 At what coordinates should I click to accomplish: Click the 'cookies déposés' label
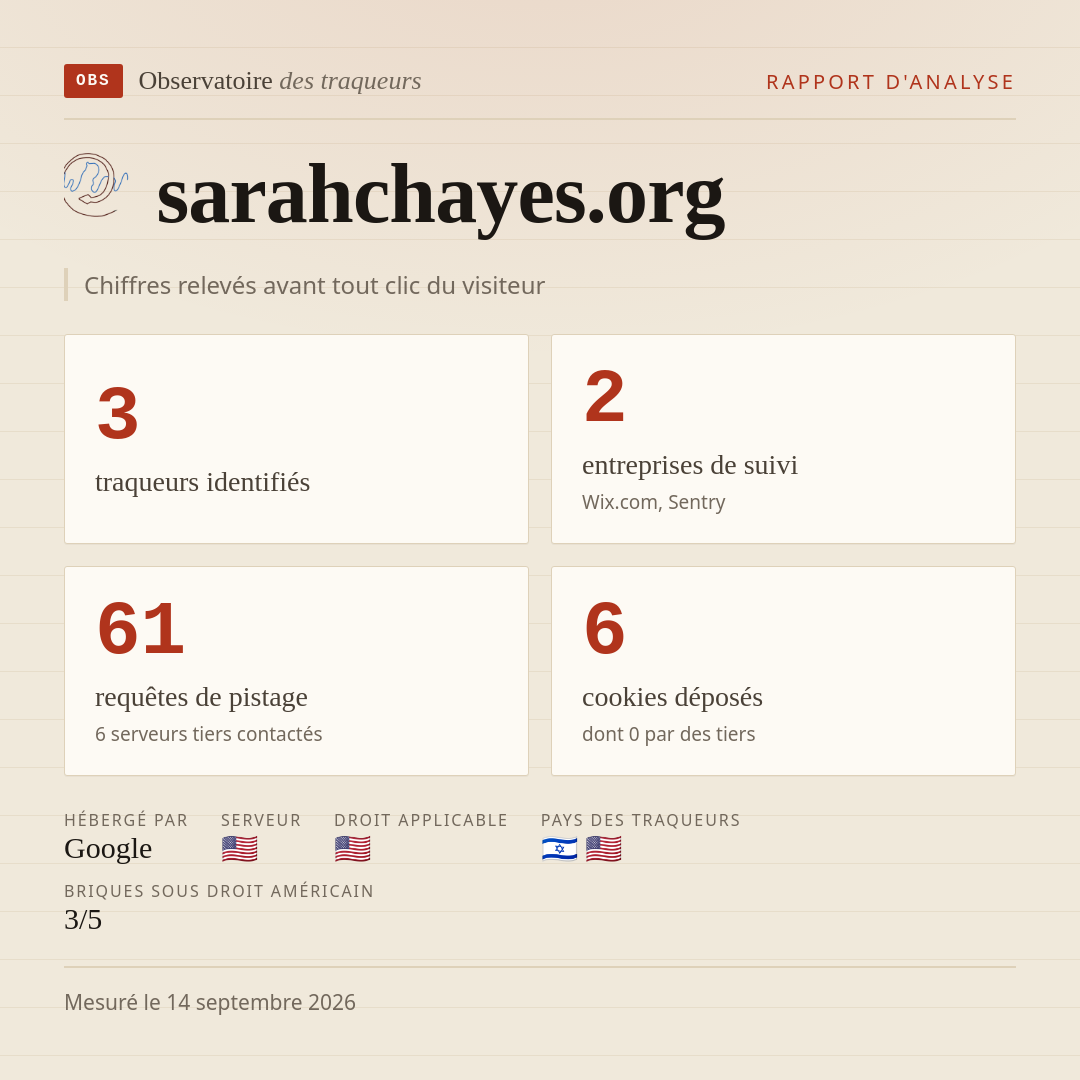point(672,697)
